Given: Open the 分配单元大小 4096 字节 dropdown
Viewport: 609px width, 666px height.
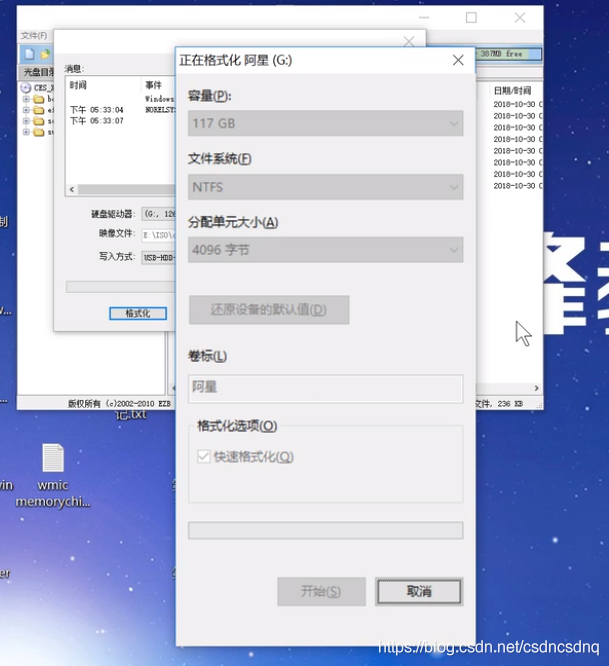Looking at the screenshot, I should pyautogui.click(x=326, y=250).
